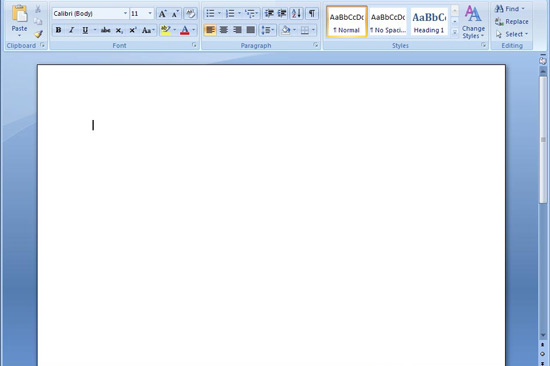Screen dimensions: 550x366
Task: Open the Font dialog launcher
Action: pyautogui.click(x=194, y=45)
